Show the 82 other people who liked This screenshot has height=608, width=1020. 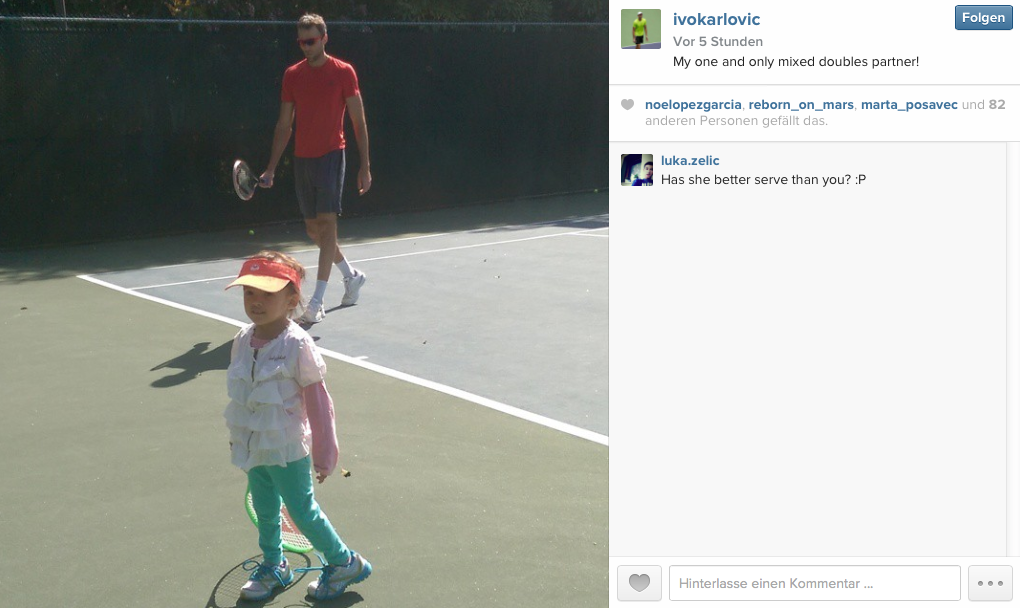(997, 105)
